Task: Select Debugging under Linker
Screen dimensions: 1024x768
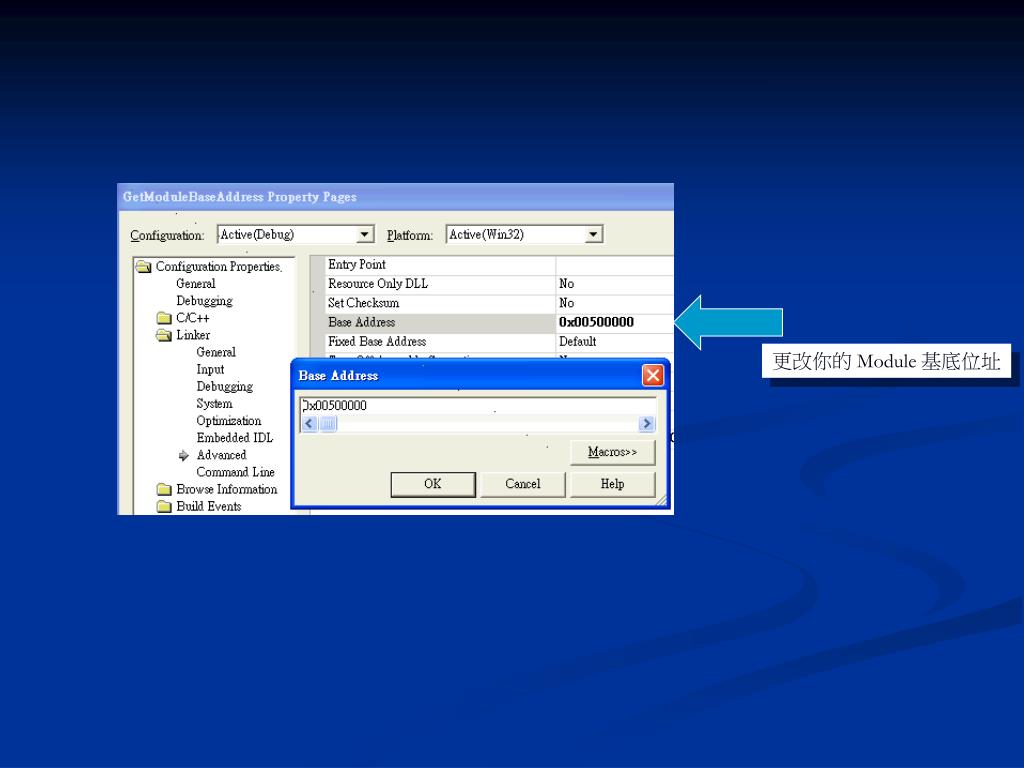Action: pyautogui.click(x=225, y=387)
